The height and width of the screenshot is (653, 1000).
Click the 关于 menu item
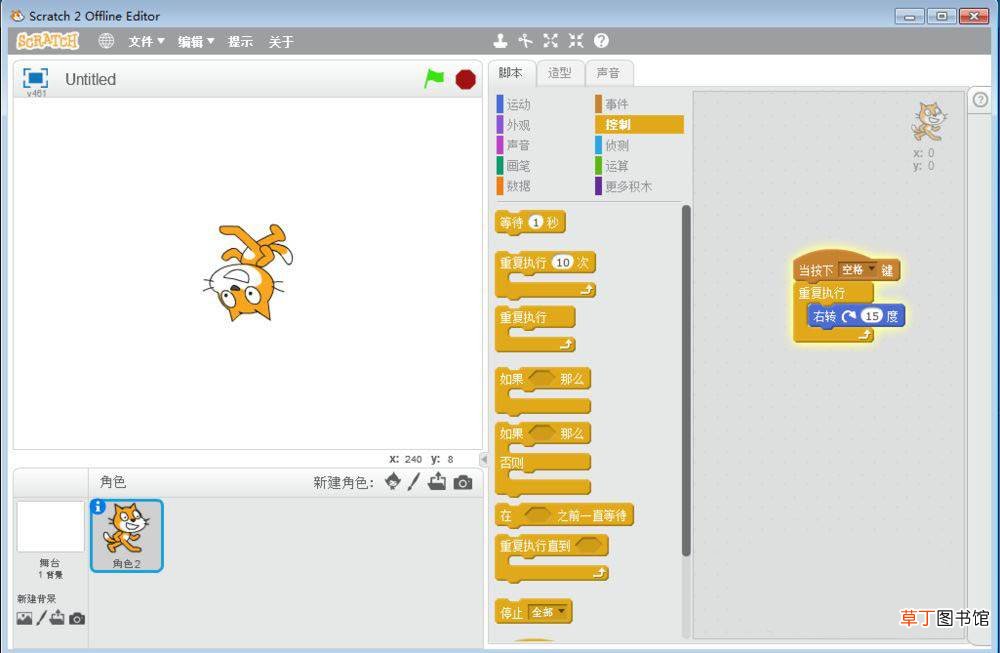pyautogui.click(x=281, y=41)
